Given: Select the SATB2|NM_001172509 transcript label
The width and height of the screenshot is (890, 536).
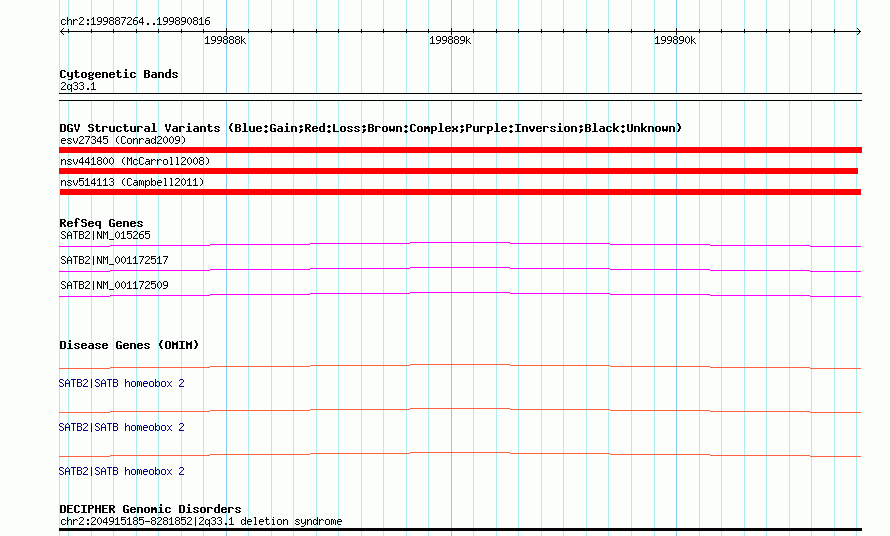Looking at the screenshot, I should coord(114,285).
